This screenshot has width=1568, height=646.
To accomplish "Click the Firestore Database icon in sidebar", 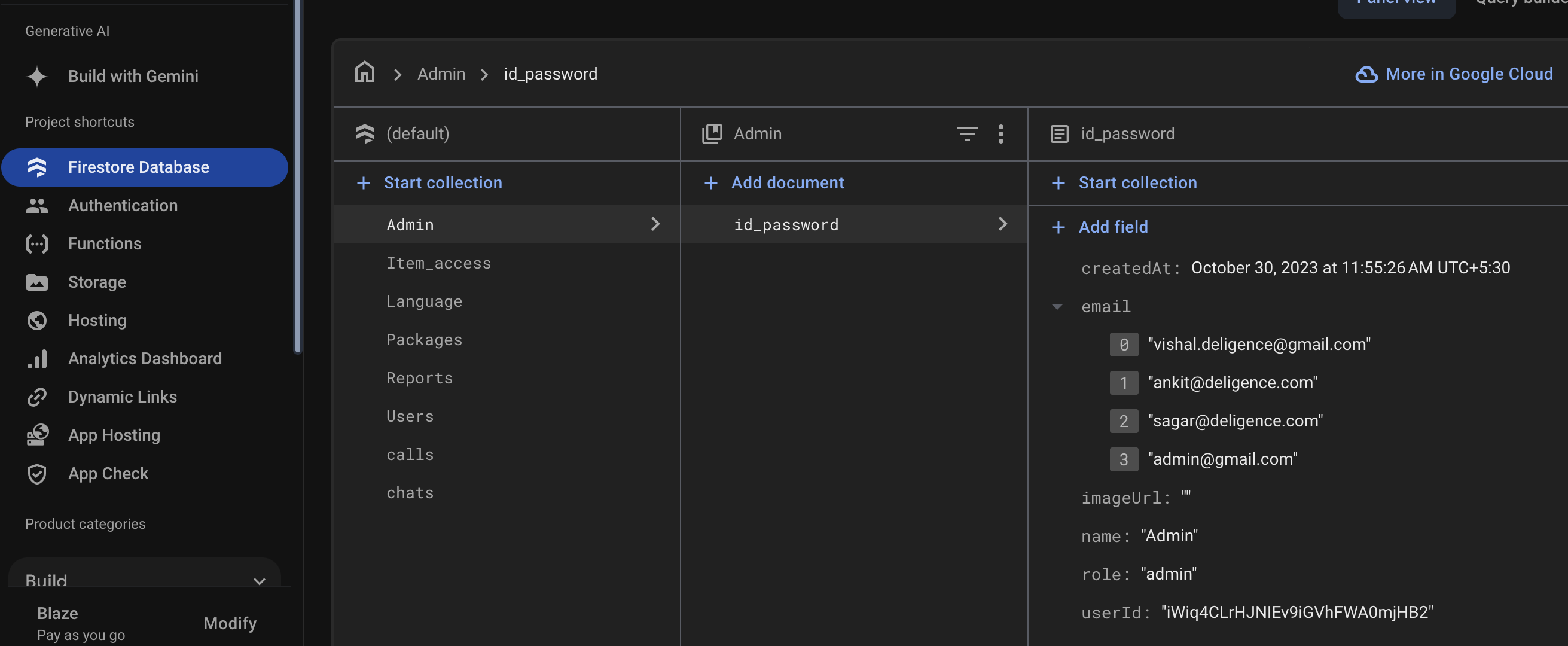I will 37,167.
